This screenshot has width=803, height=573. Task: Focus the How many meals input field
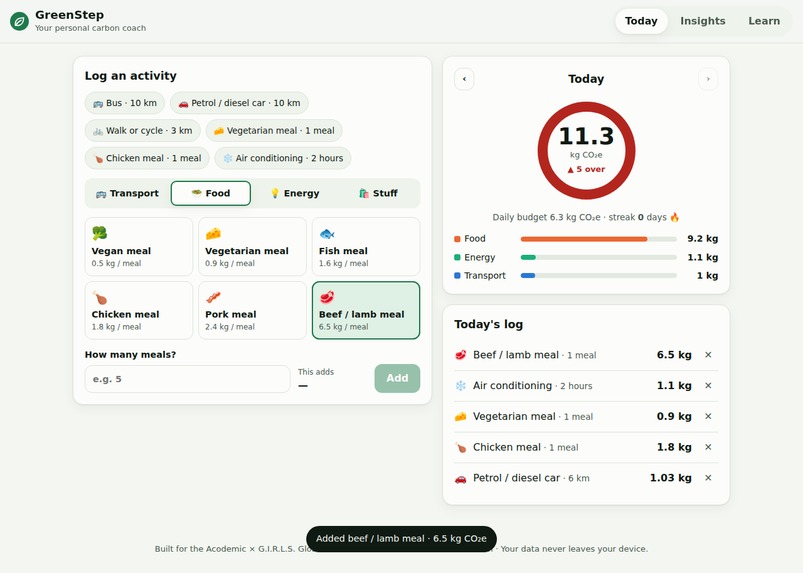187,379
